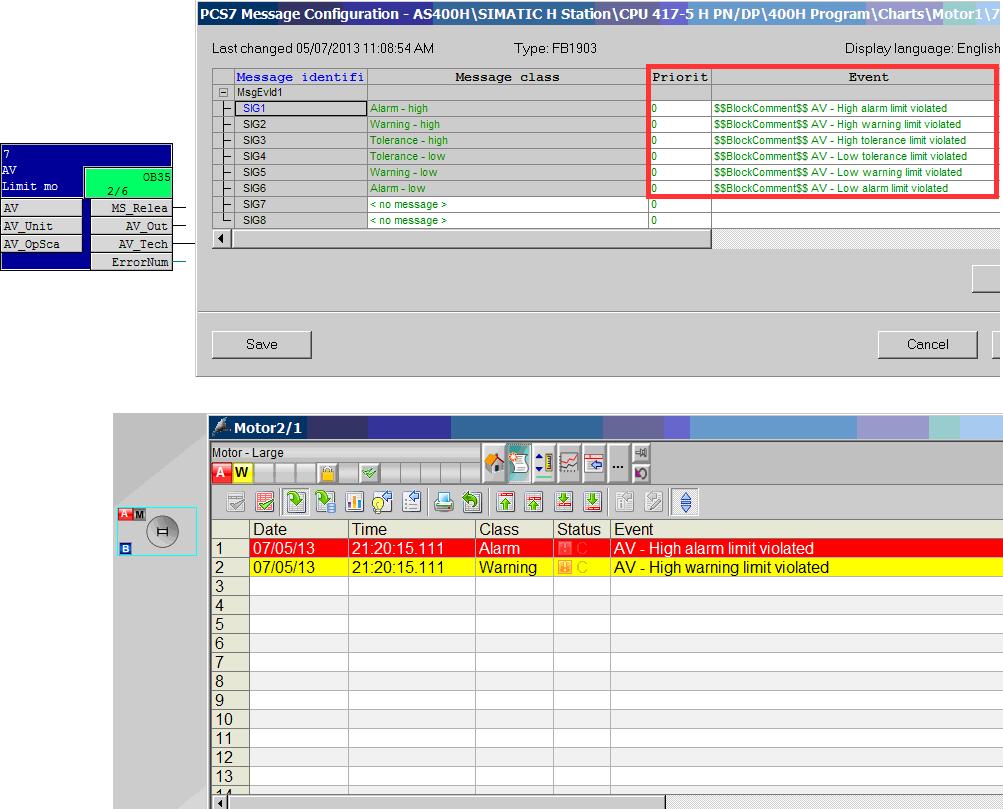
Task: Open the info text lightbulb icon
Action: pos(382,502)
